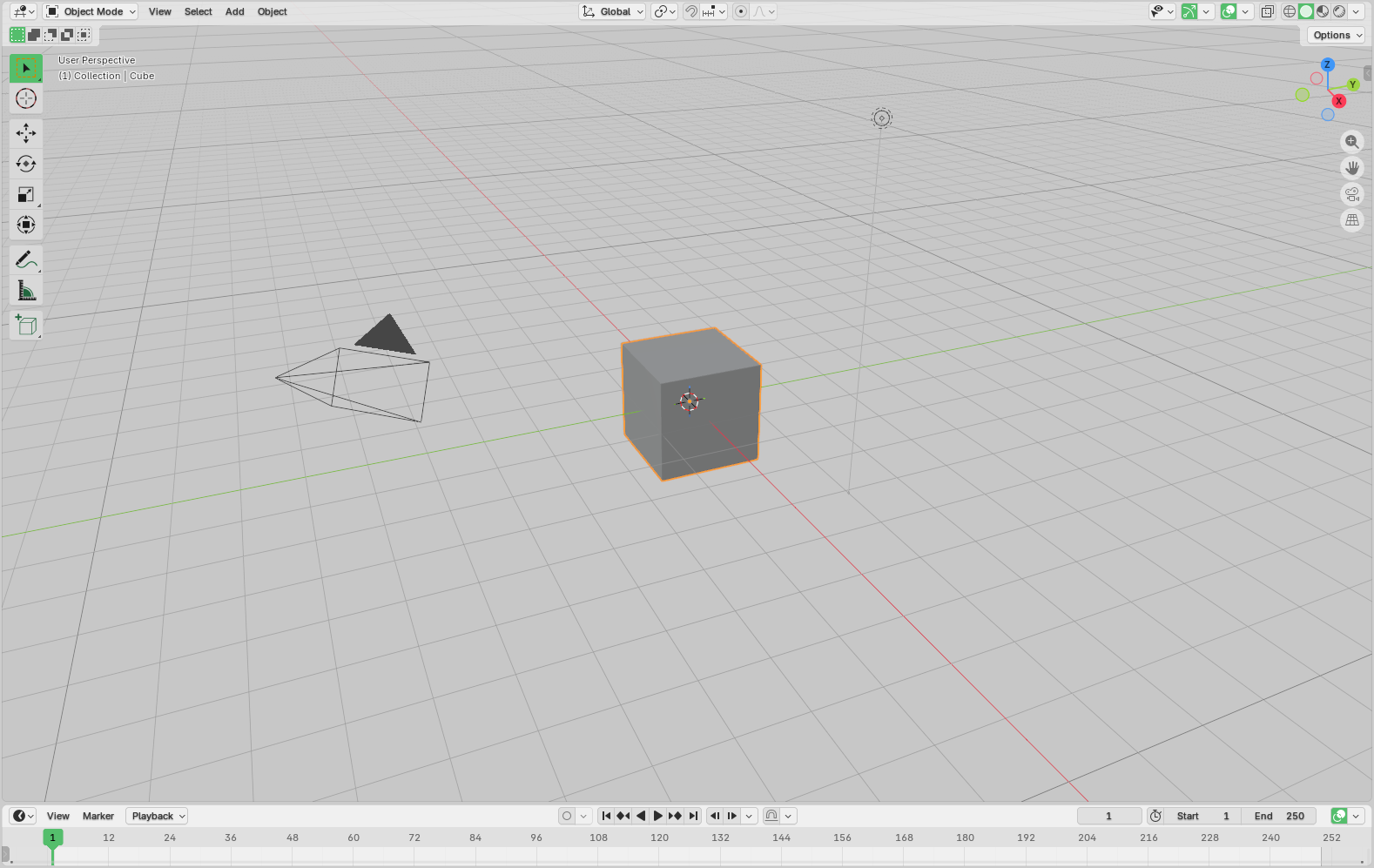Switch perspective/orthographic with the grid icon
Screen dimensions: 1374x868
[x=1352, y=220]
